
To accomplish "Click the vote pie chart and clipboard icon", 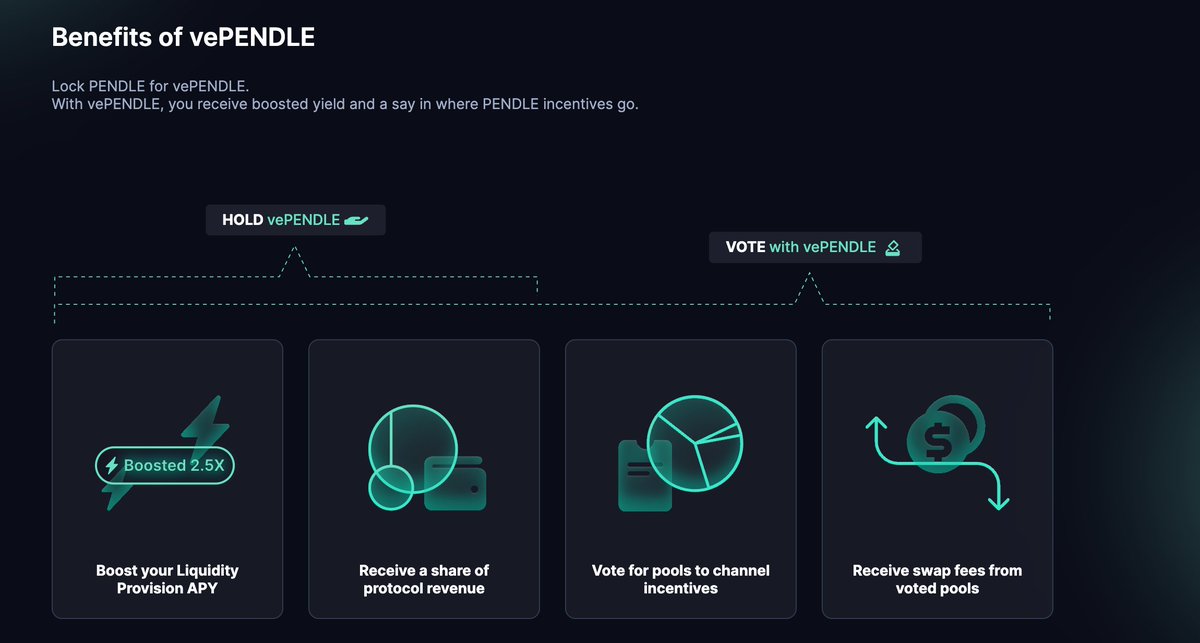I will [682, 454].
